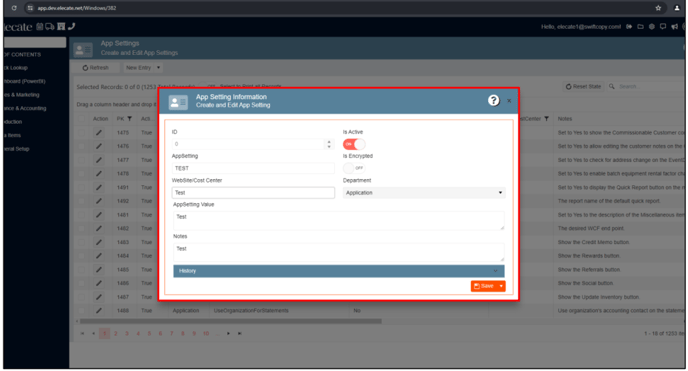This screenshot has width=688, height=371.
Task: Expand the History section in the dialog
Action: [x=339, y=271]
